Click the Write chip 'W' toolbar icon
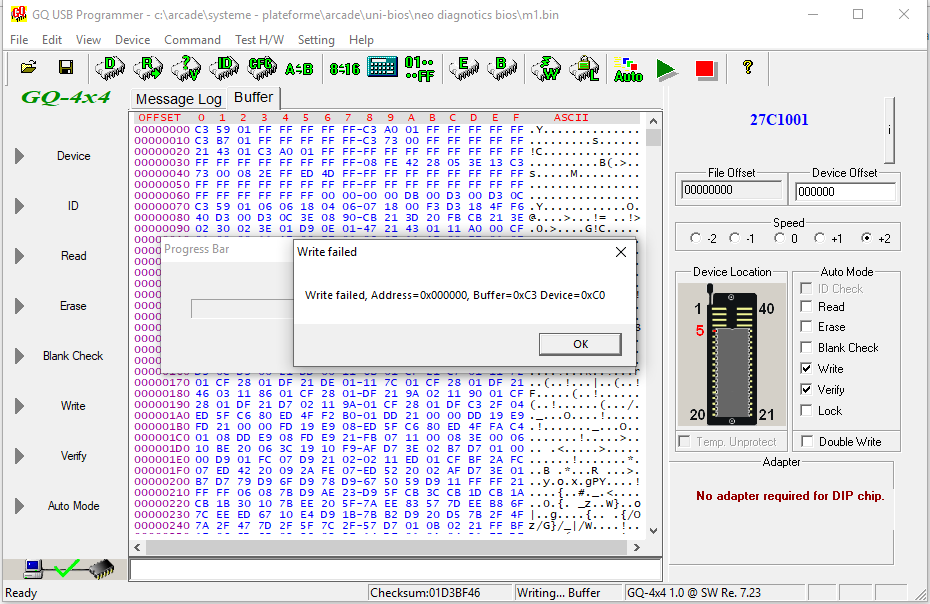The image size is (930, 604). click(547, 68)
